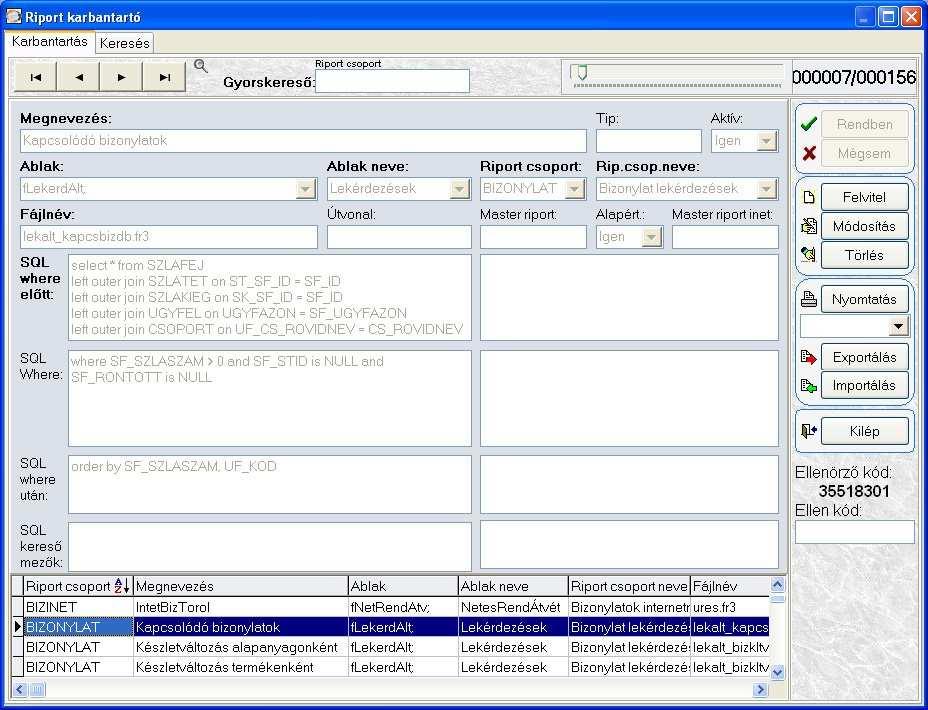The height and width of the screenshot is (710, 928).
Task: Open the Keresés tab
Action: coord(124,43)
